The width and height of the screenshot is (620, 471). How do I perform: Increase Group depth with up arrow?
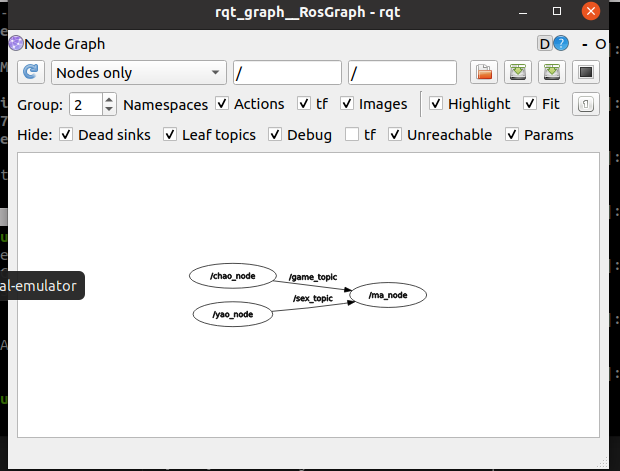click(x=109, y=99)
